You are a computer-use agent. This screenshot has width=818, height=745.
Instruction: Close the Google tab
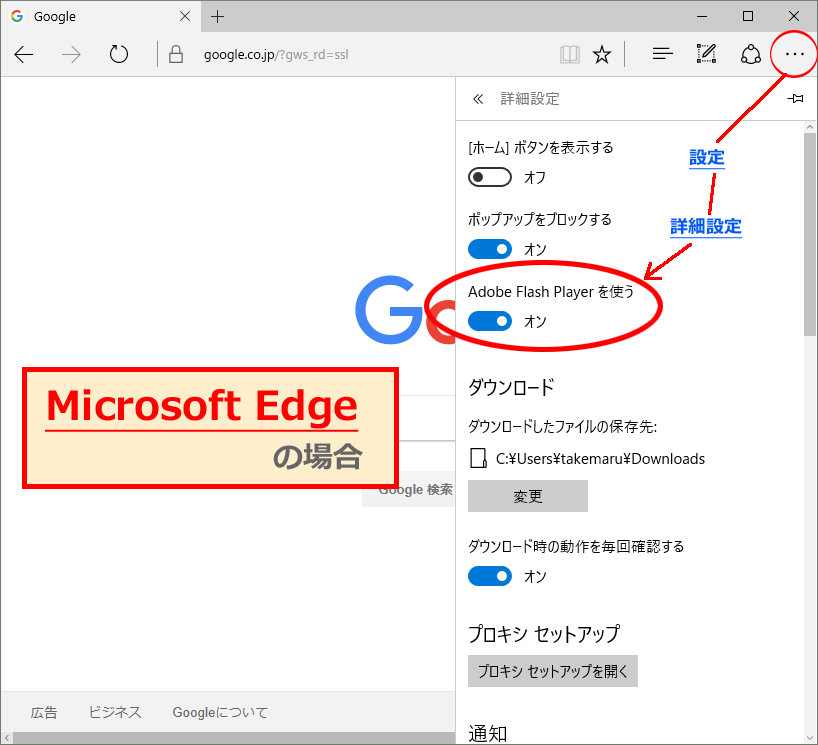coord(185,17)
